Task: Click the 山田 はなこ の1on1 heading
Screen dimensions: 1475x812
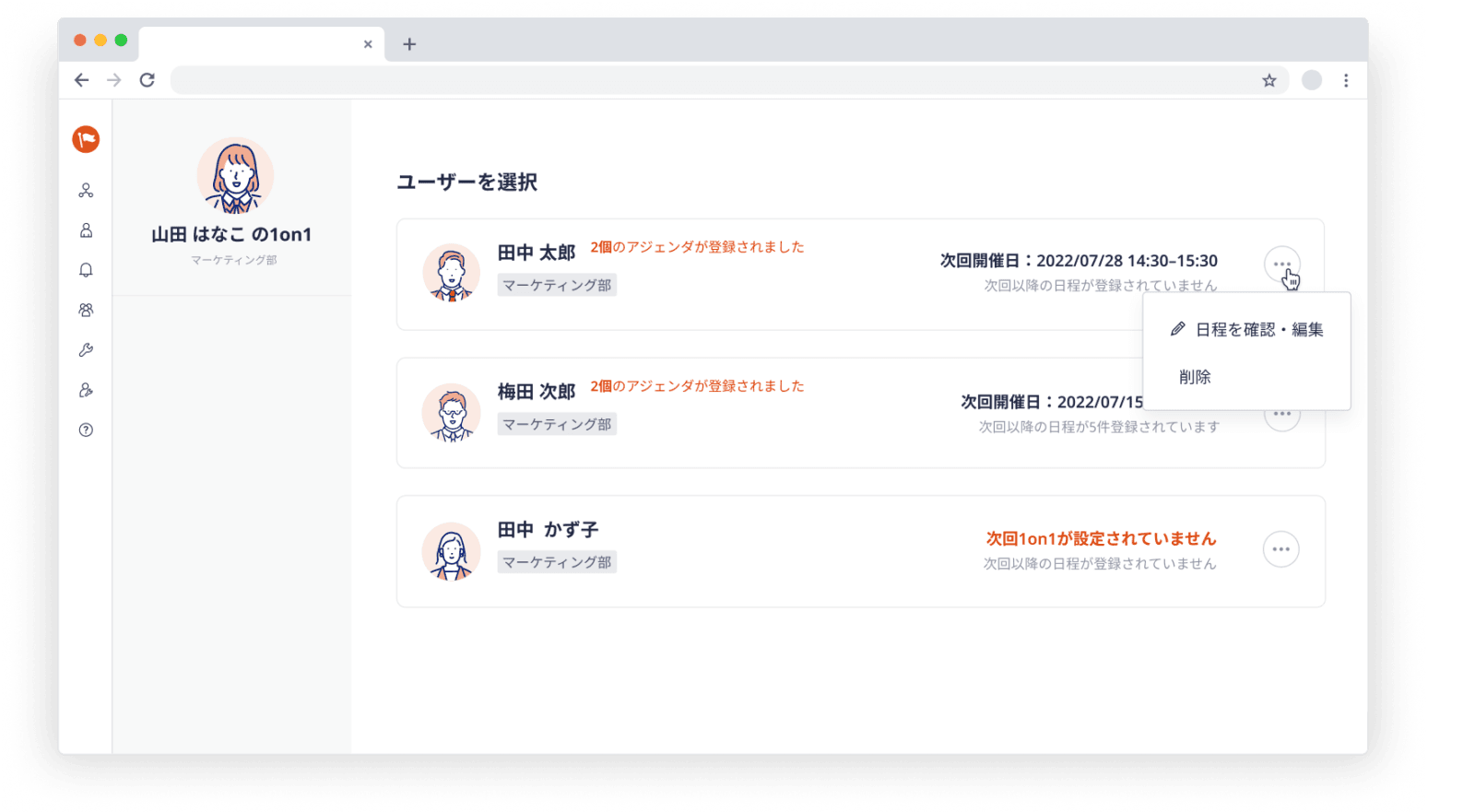Action: (231, 234)
